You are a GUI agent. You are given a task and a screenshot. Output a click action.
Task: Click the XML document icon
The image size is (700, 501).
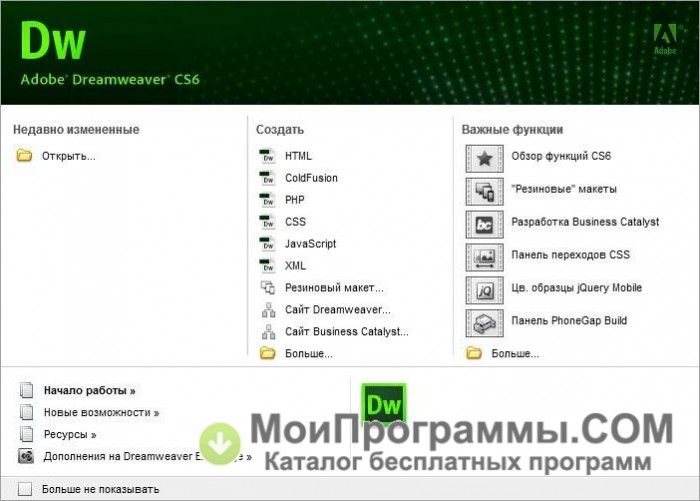coord(267,265)
